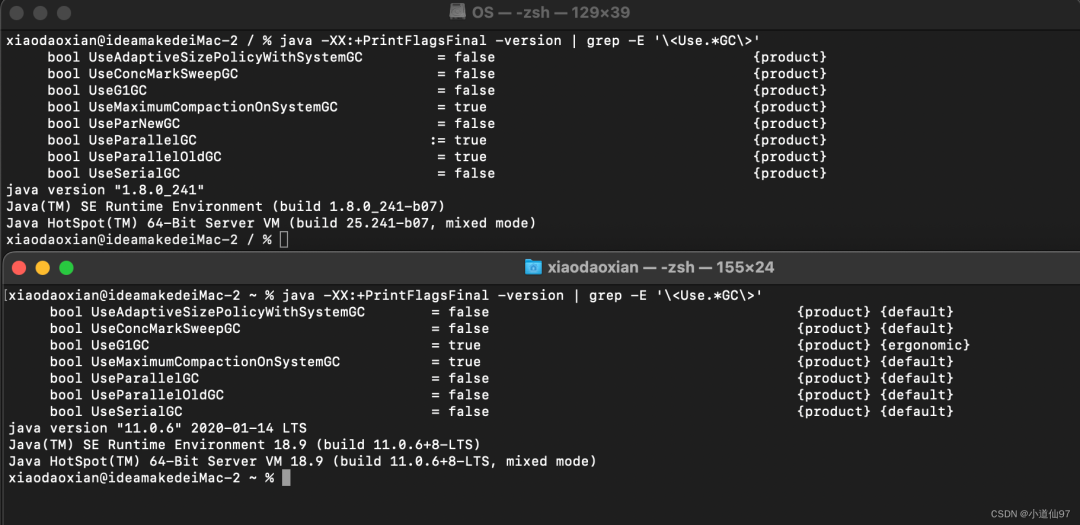This screenshot has width=1080, height=525.
Task: Click the CSDN watermark text in the corner
Action: click(x=1030, y=513)
